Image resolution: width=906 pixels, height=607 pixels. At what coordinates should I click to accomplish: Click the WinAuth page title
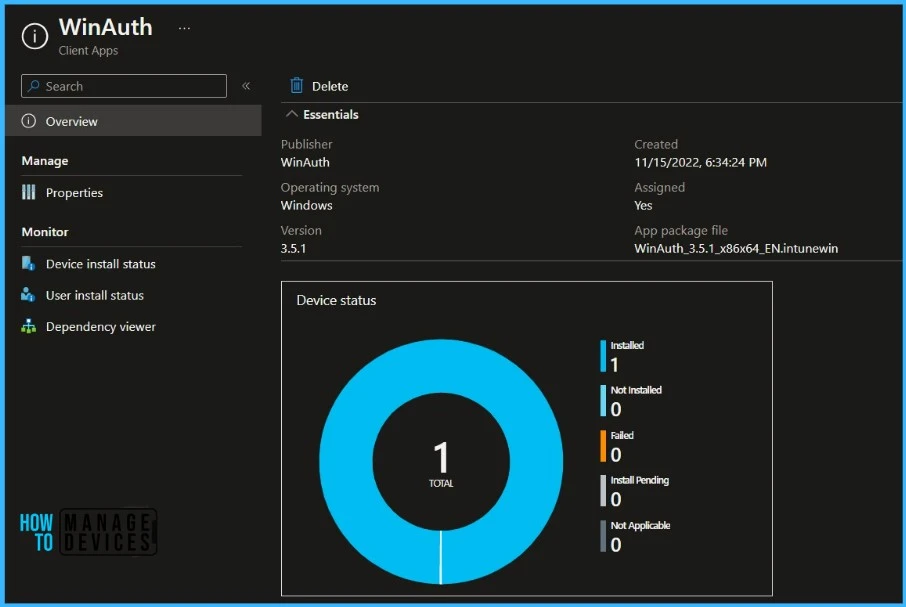[x=106, y=27]
